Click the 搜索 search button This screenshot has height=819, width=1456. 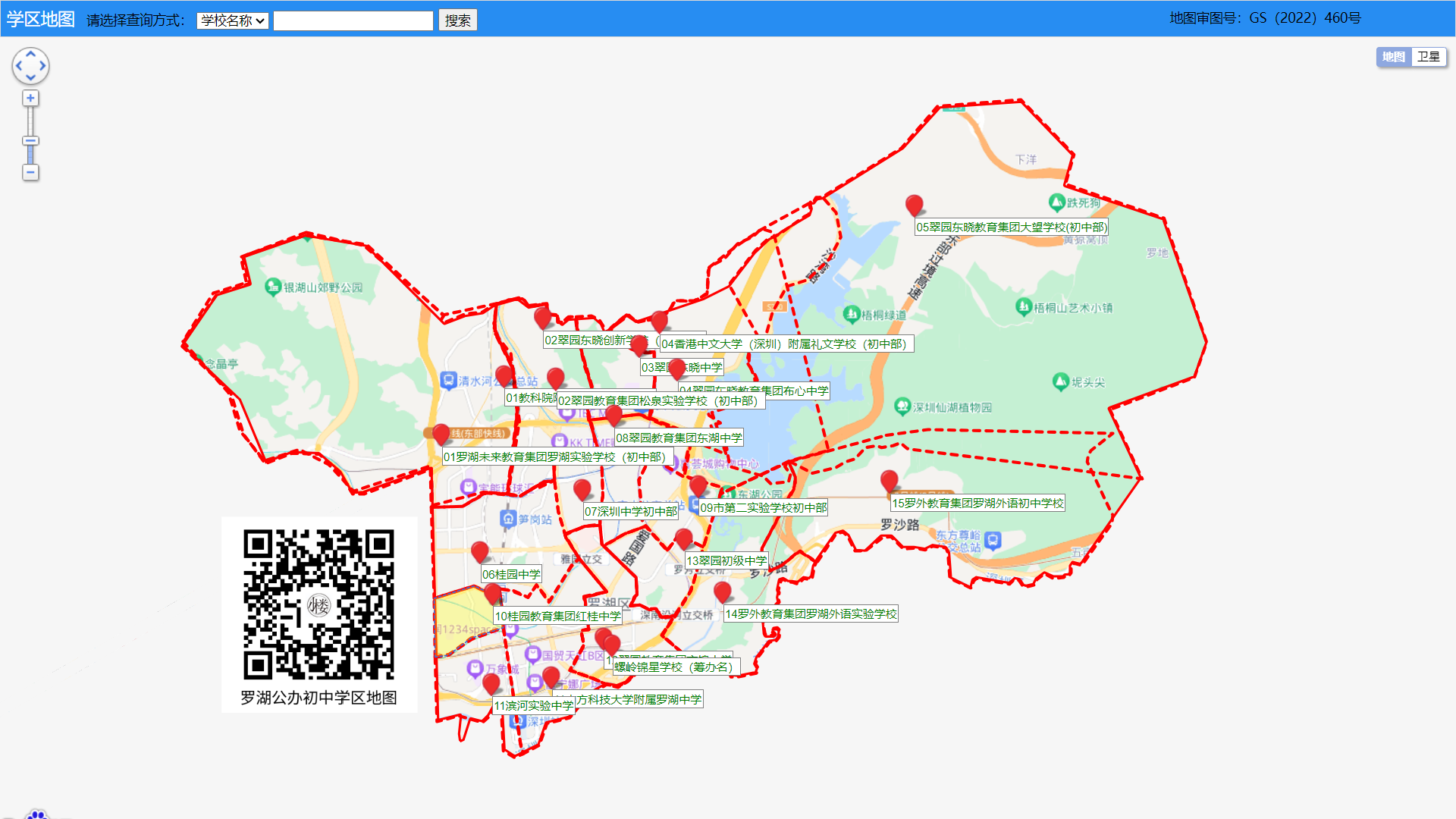pyautogui.click(x=457, y=20)
